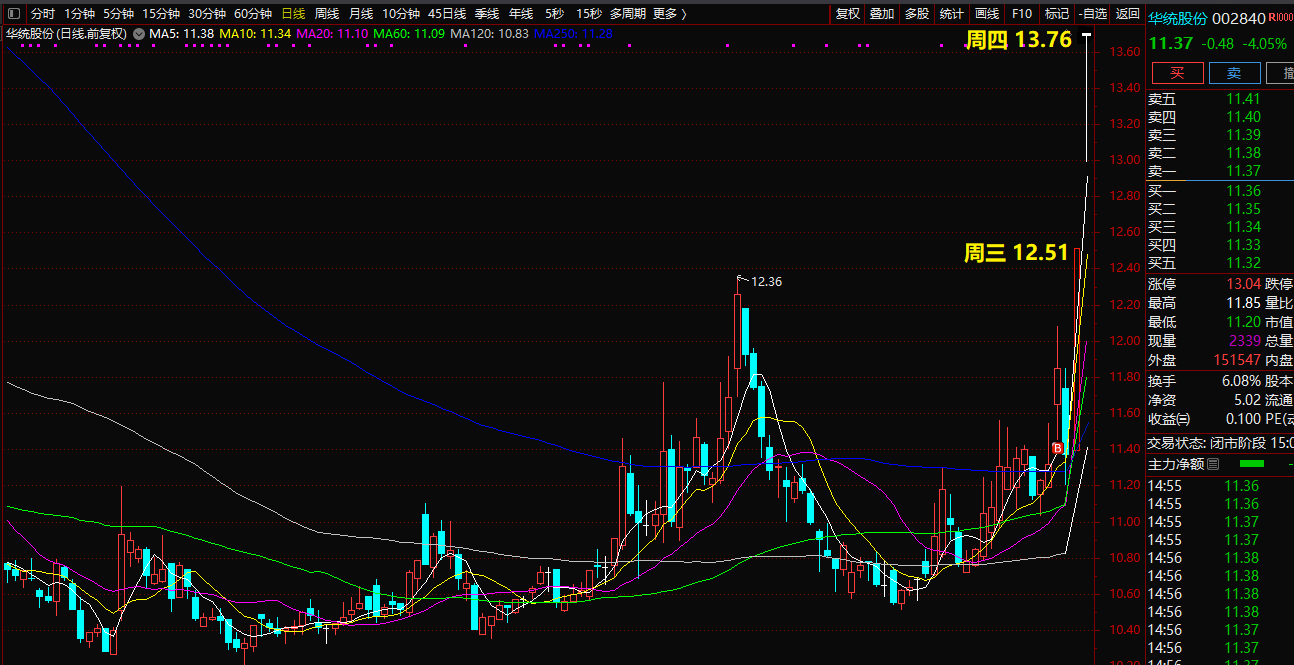Click the red B buy-signal marker on chart
This screenshot has height=665, width=1294.
[1057, 448]
